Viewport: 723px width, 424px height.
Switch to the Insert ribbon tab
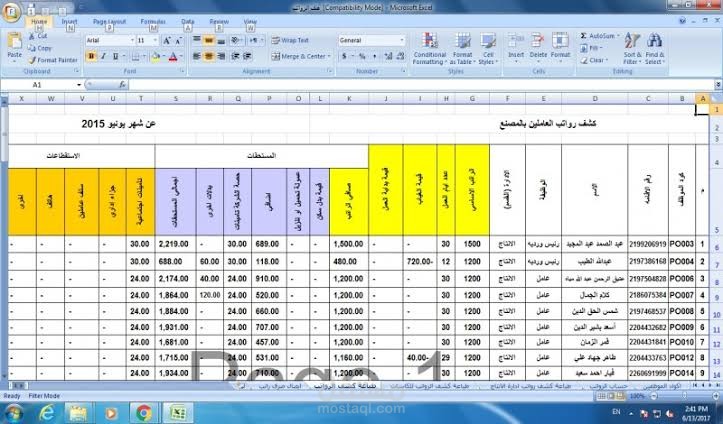(x=69, y=22)
